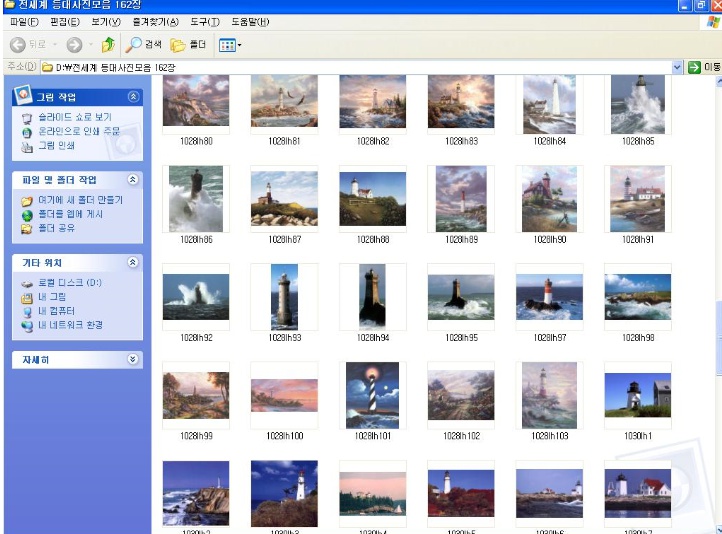Open the Search (검색) magnifier tool
This screenshot has width=722, height=534.
pyautogui.click(x=144, y=45)
